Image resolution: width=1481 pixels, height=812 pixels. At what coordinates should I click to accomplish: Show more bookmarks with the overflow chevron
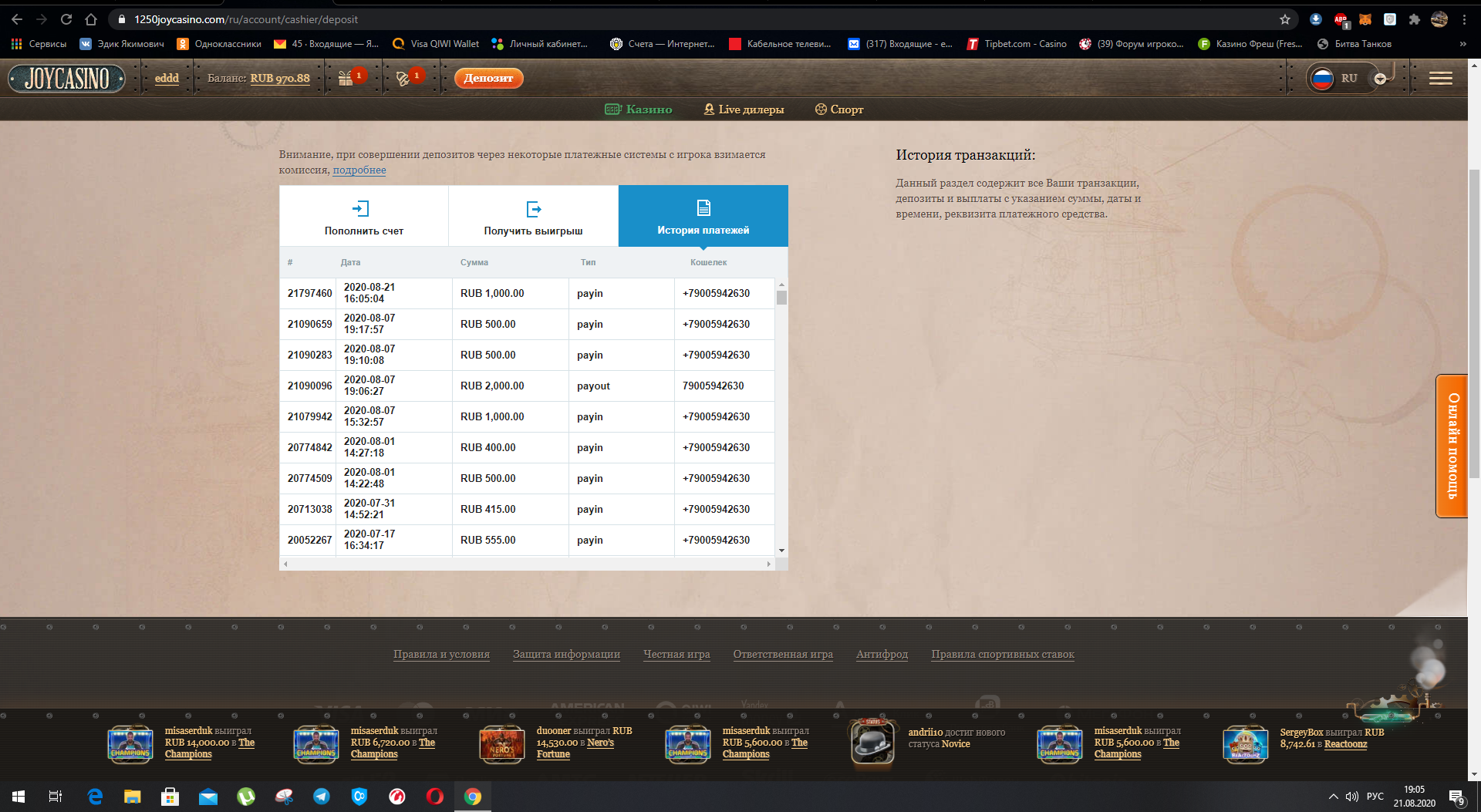click(1462, 44)
